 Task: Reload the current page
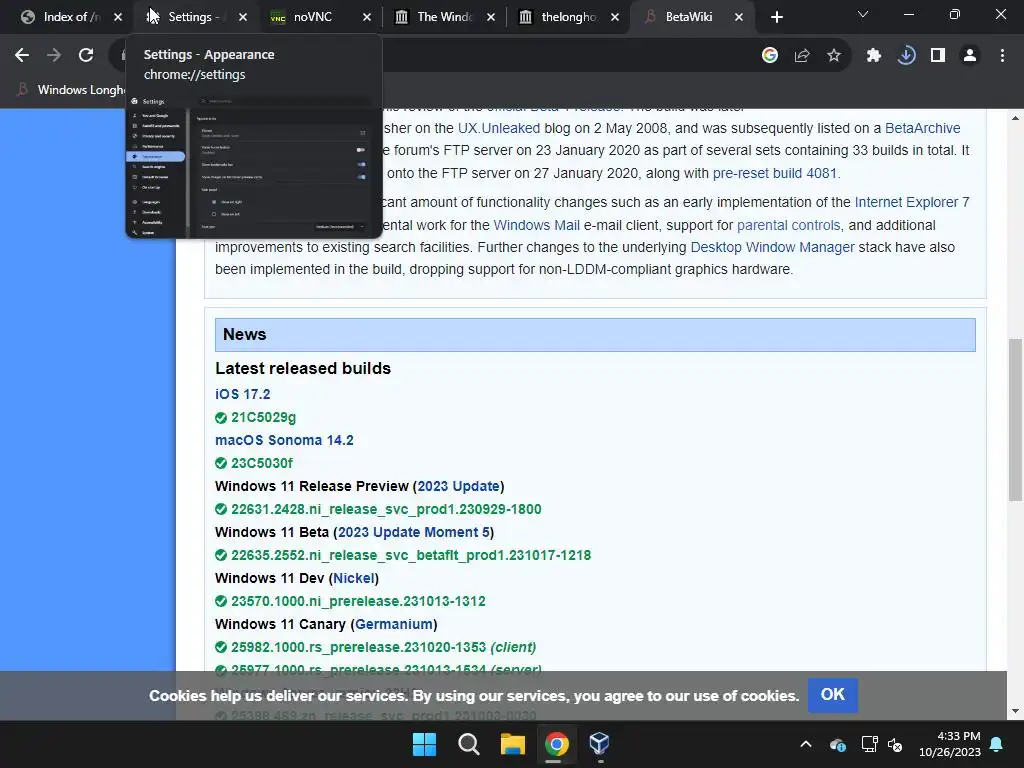click(86, 56)
